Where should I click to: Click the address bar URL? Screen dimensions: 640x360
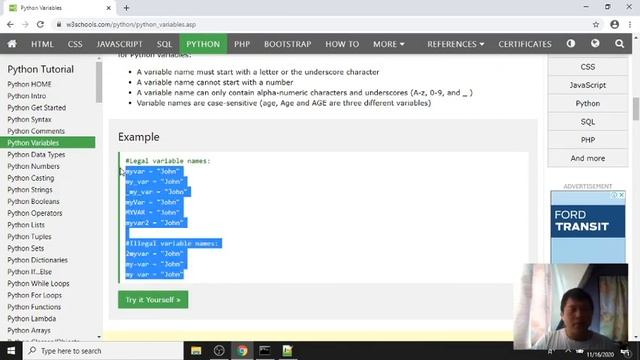(x=131, y=24)
